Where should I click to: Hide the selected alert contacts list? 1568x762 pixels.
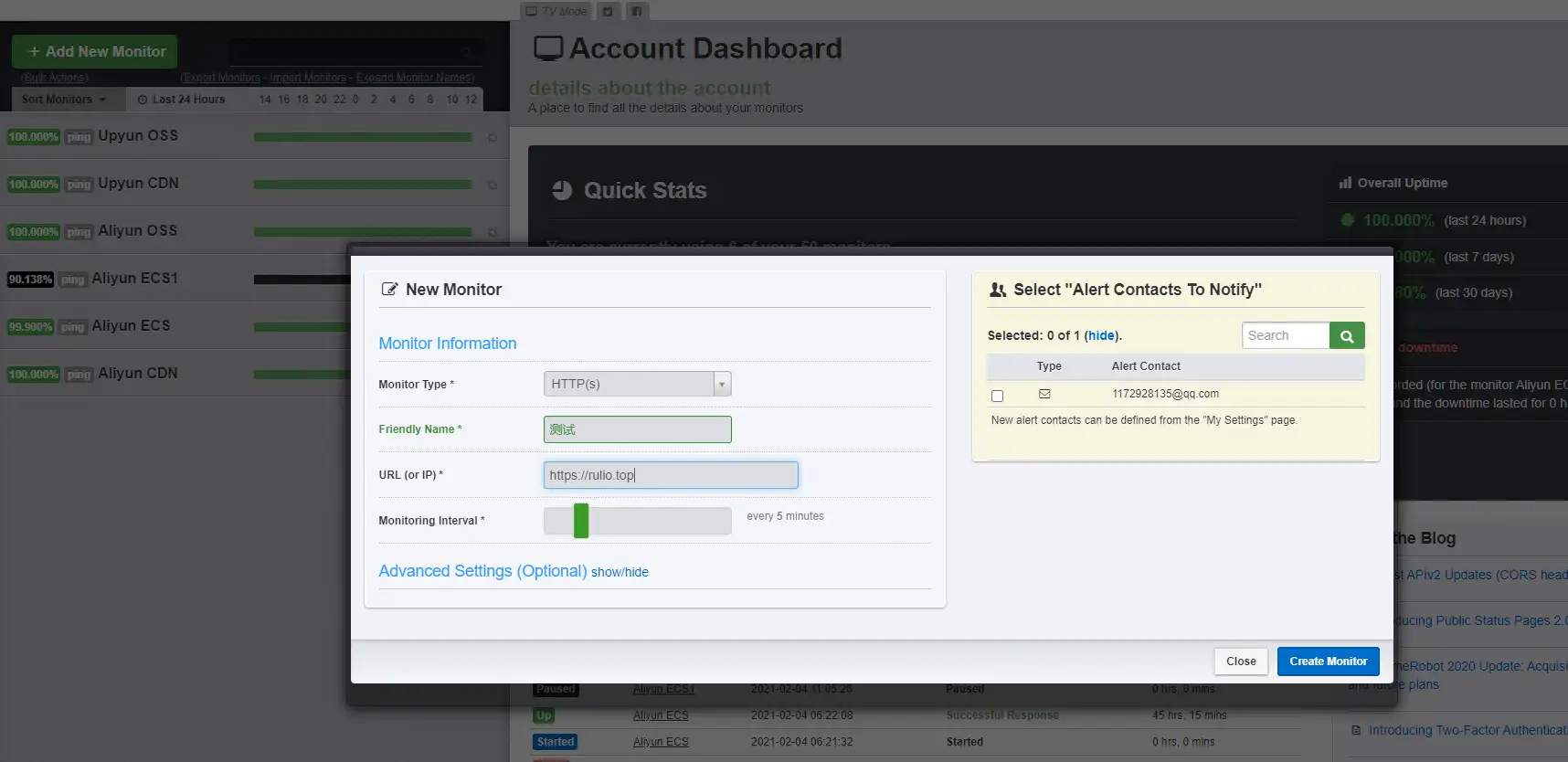pyautogui.click(x=1101, y=335)
